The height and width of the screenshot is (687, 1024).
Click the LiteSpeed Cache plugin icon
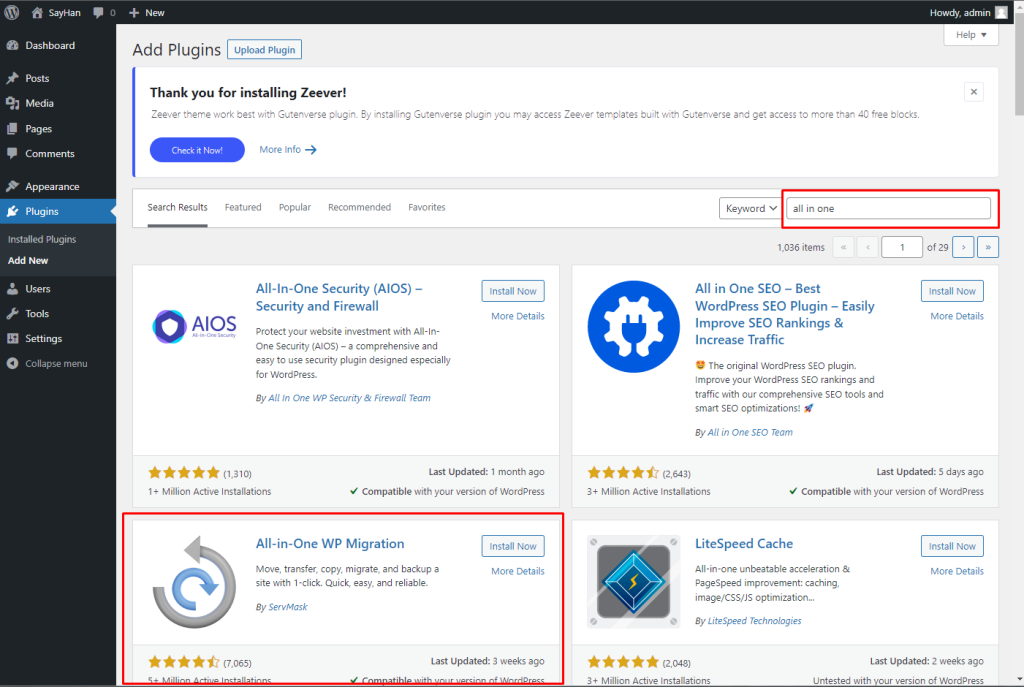click(633, 582)
